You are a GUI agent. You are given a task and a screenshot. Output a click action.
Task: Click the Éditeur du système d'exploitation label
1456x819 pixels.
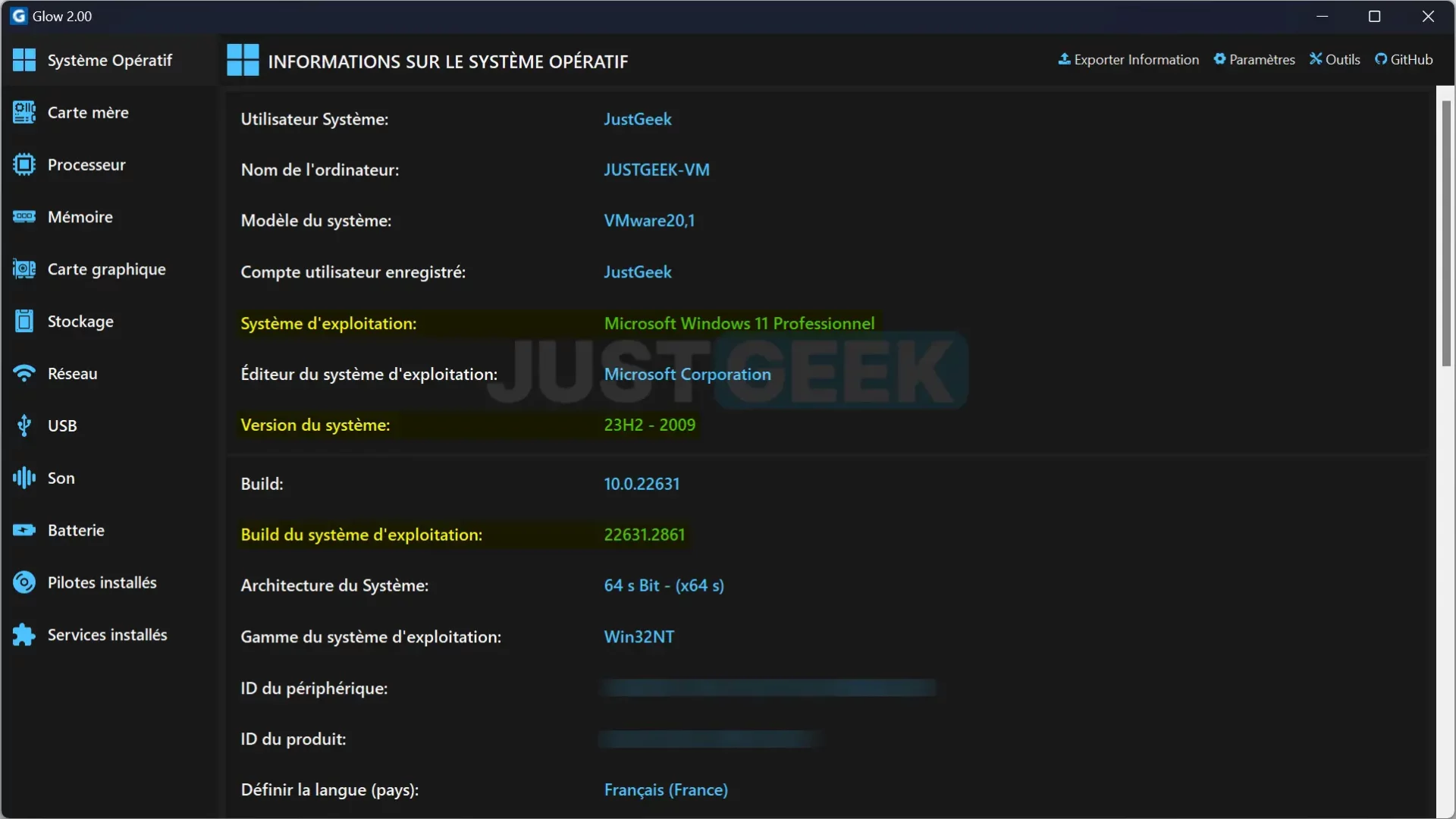pyautogui.click(x=369, y=374)
